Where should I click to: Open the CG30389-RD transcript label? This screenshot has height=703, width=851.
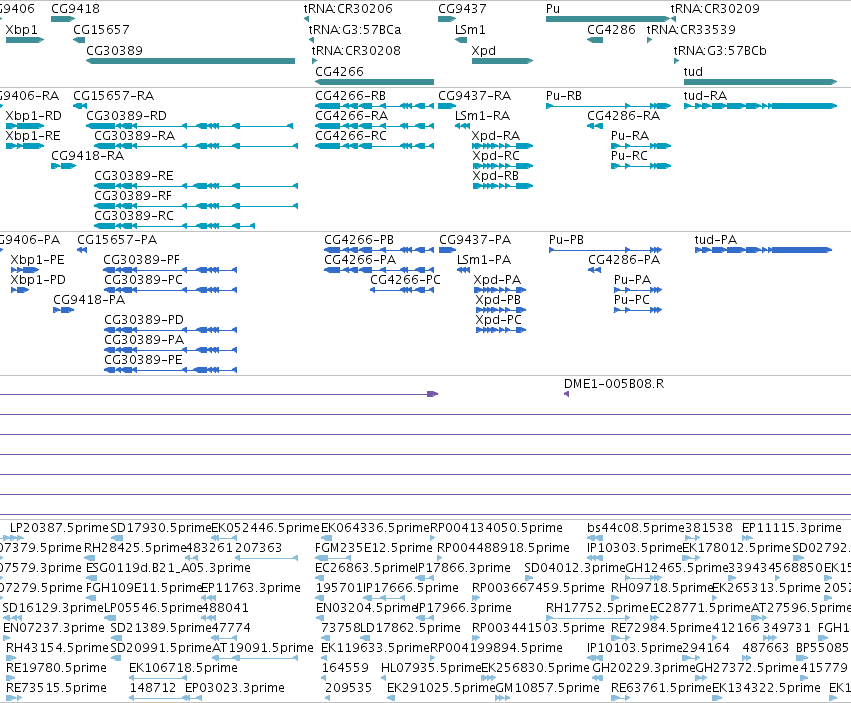click(x=126, y=116)
